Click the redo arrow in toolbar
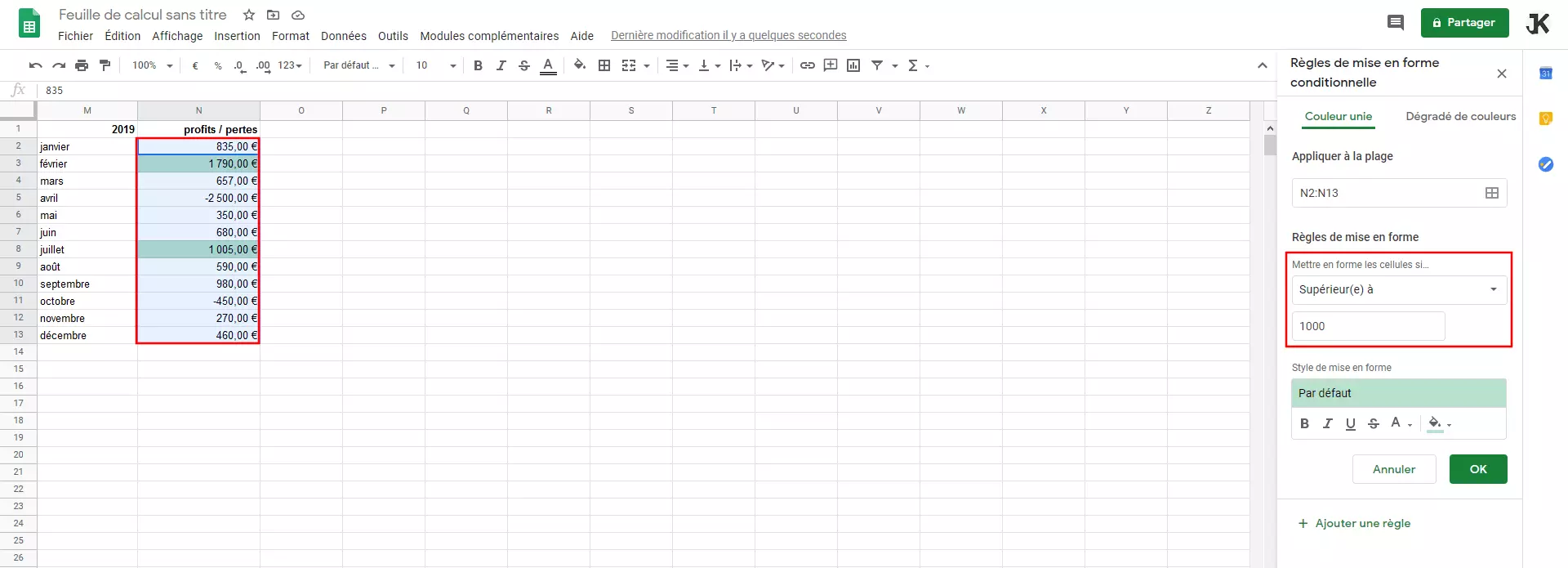Screen dimensions: 1568x568 point(59,65)
